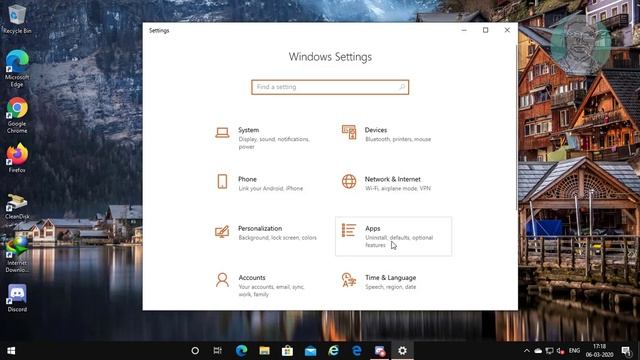Click "Speech, region, date" description
This screenshot has height=360, width=640.
[391, 287]
